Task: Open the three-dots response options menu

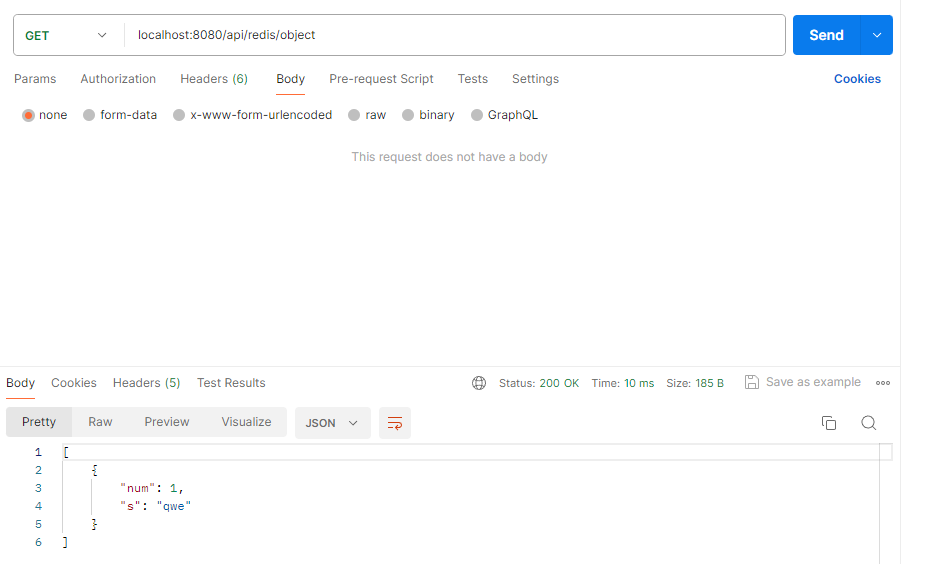Action: [883, 383]
